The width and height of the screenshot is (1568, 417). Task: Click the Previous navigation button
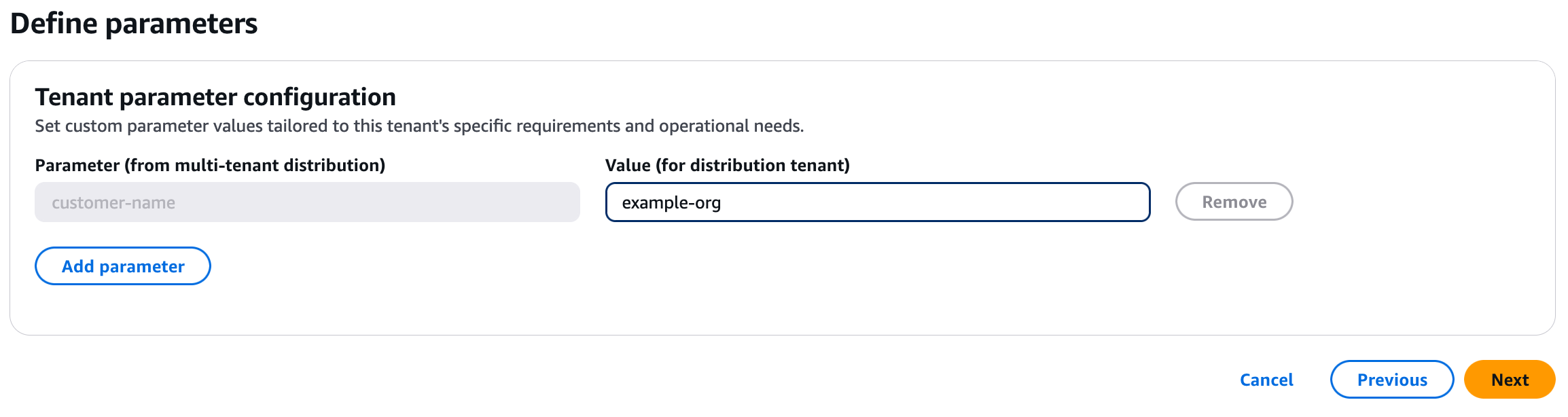tap(1391, 380)
